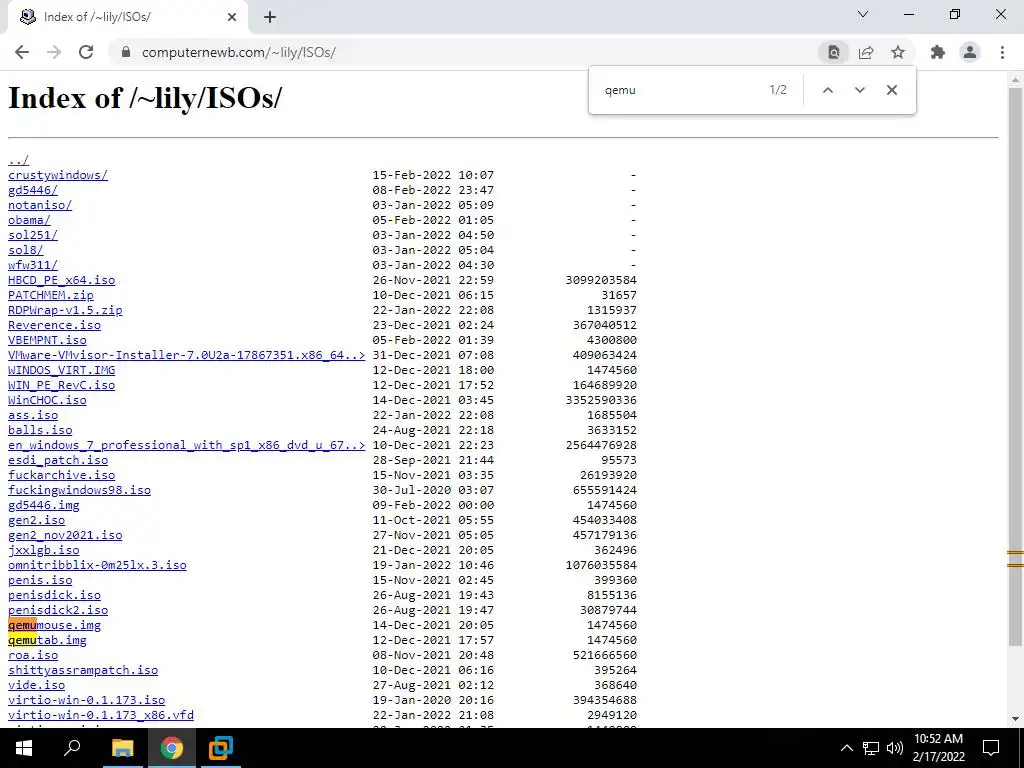View site information via padlock icon
Viewport: 1024px width, 768px height.
(126, 52)
